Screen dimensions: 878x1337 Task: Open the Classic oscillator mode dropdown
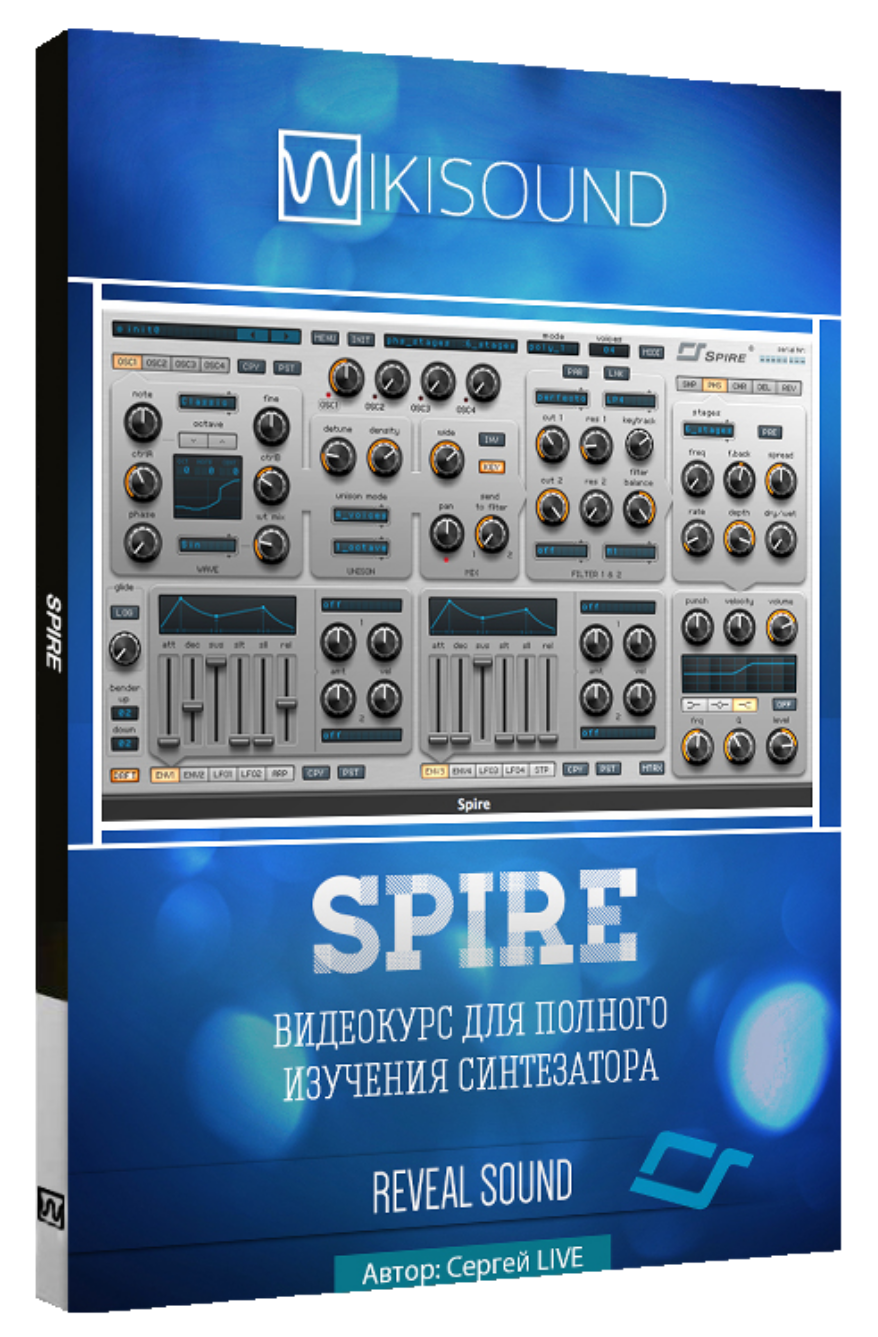[207, 402]
